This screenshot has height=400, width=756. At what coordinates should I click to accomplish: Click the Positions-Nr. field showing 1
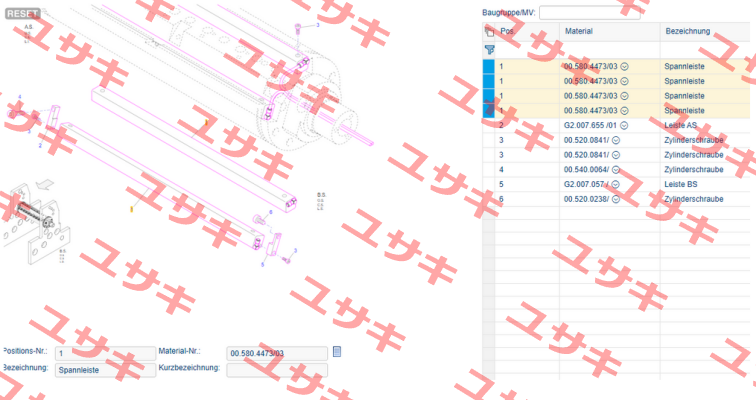105,353
